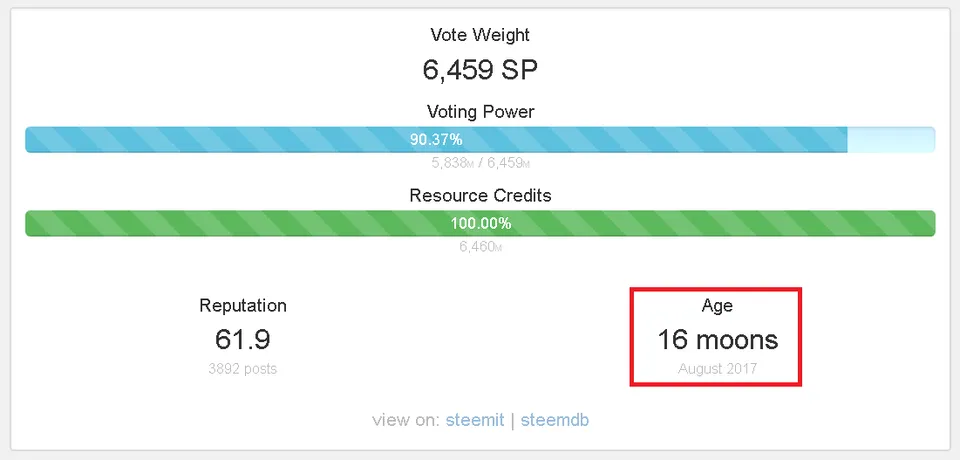Click the 100.00% resource credits label
The height and width of the screenshot is (460, 960).
tap(481, 224)
